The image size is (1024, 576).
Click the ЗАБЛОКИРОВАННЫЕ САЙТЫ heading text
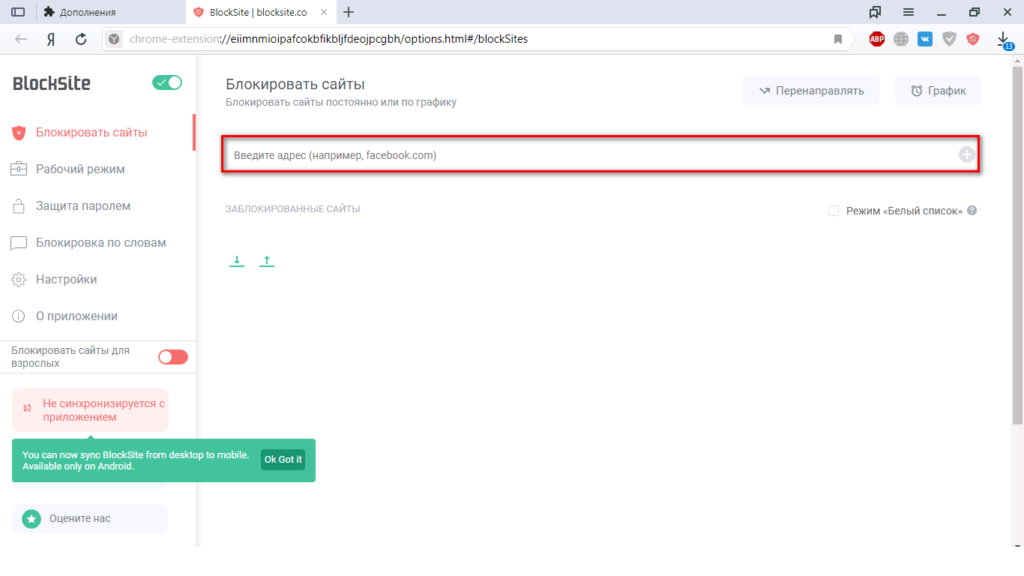point(293,209)
